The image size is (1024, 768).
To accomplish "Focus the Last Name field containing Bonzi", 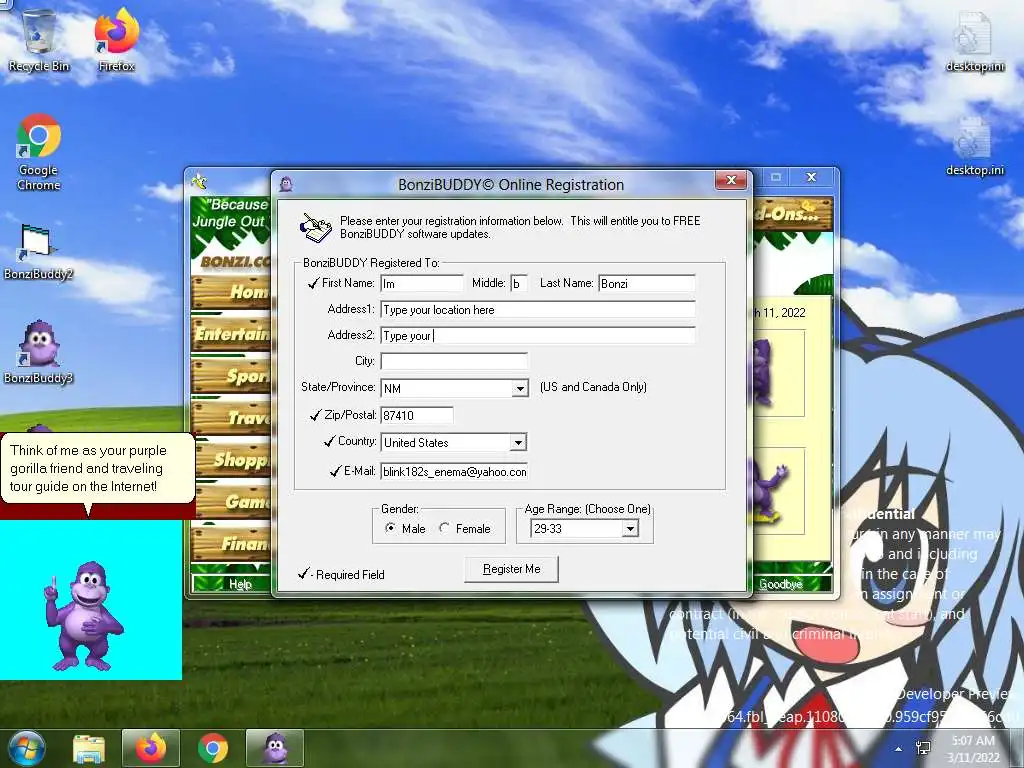I will pos(647,283).
